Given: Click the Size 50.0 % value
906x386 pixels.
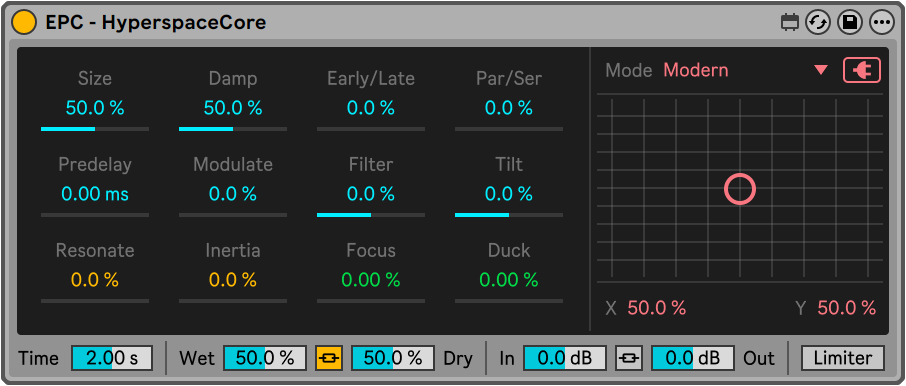Looking at the screenshot, I should [95, 108].
